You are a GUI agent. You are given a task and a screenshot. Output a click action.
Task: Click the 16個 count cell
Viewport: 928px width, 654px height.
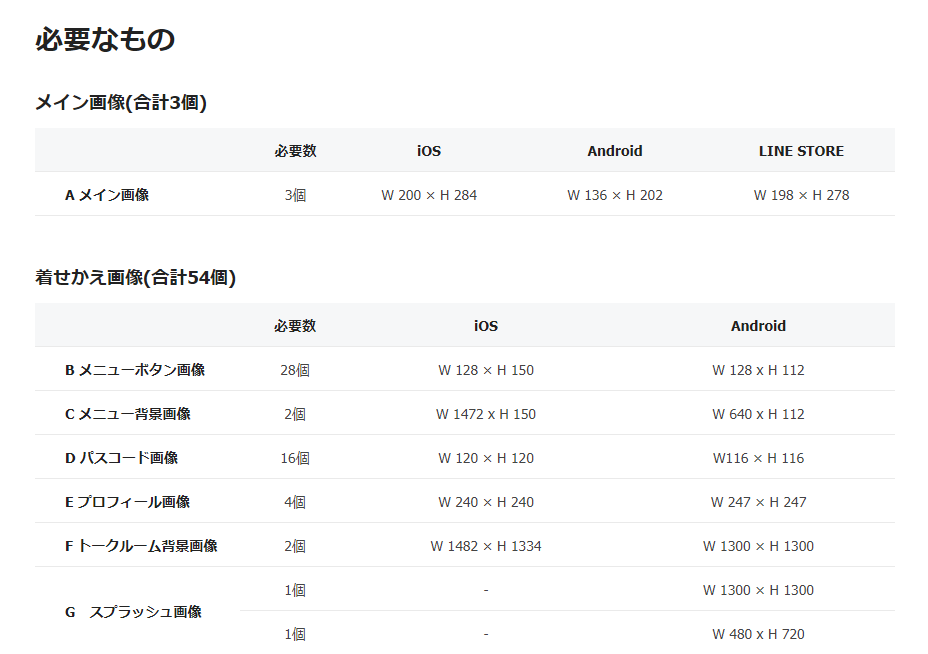pos(295,458)
